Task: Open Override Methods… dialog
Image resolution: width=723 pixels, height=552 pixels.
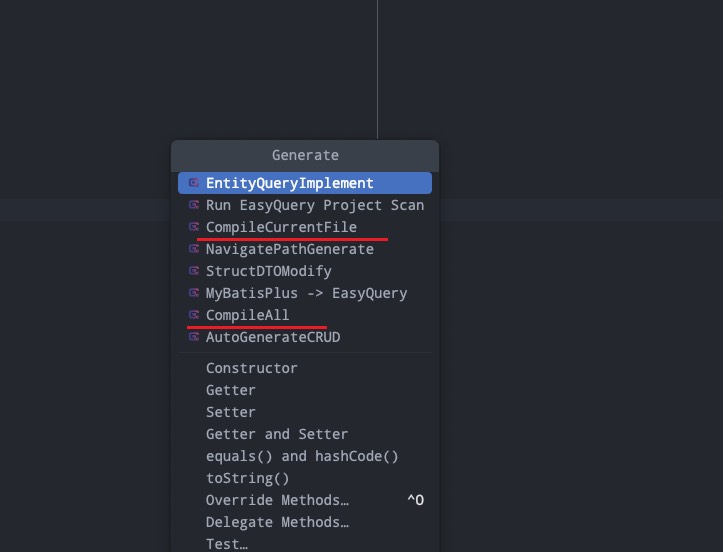Action: click(305, 500)
